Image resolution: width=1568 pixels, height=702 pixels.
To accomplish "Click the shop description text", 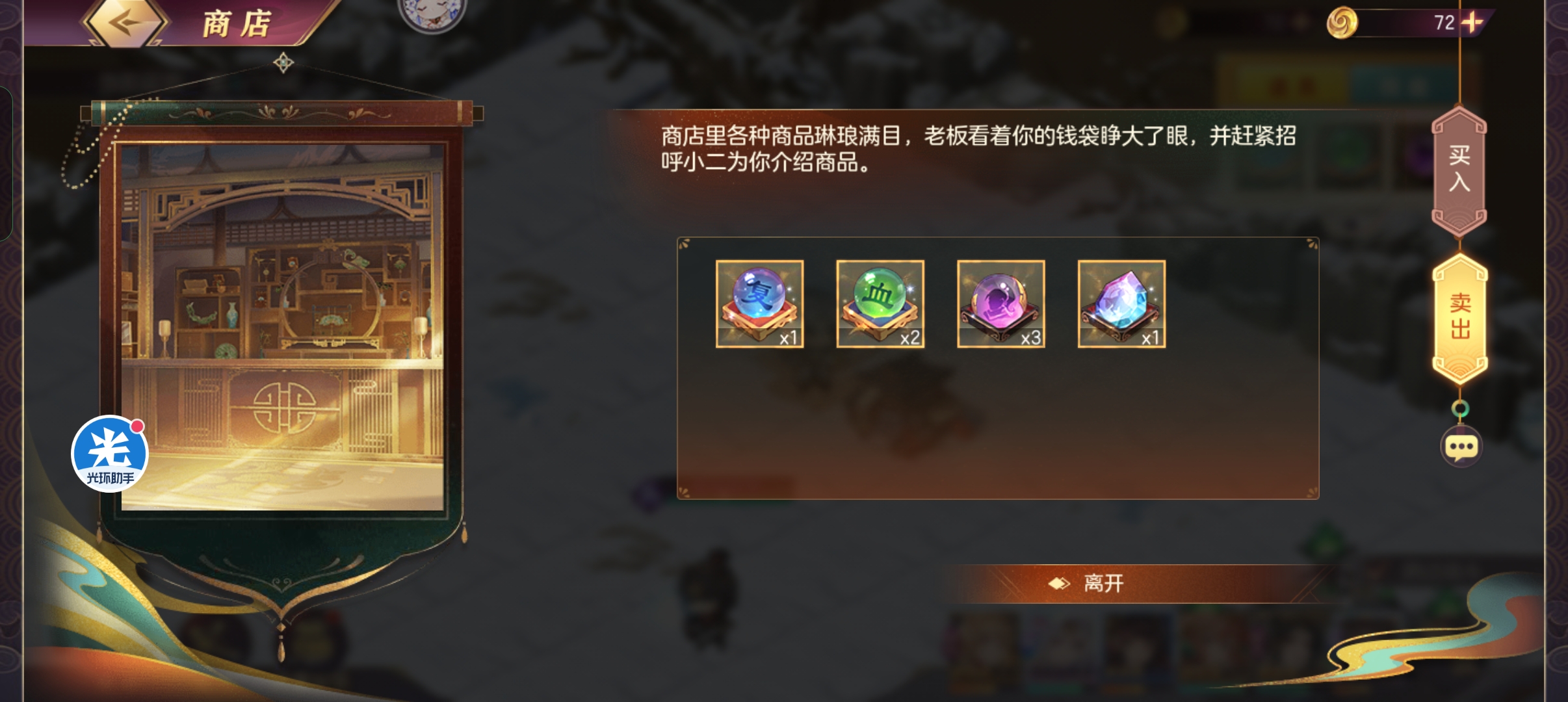I will pos(979,149).
